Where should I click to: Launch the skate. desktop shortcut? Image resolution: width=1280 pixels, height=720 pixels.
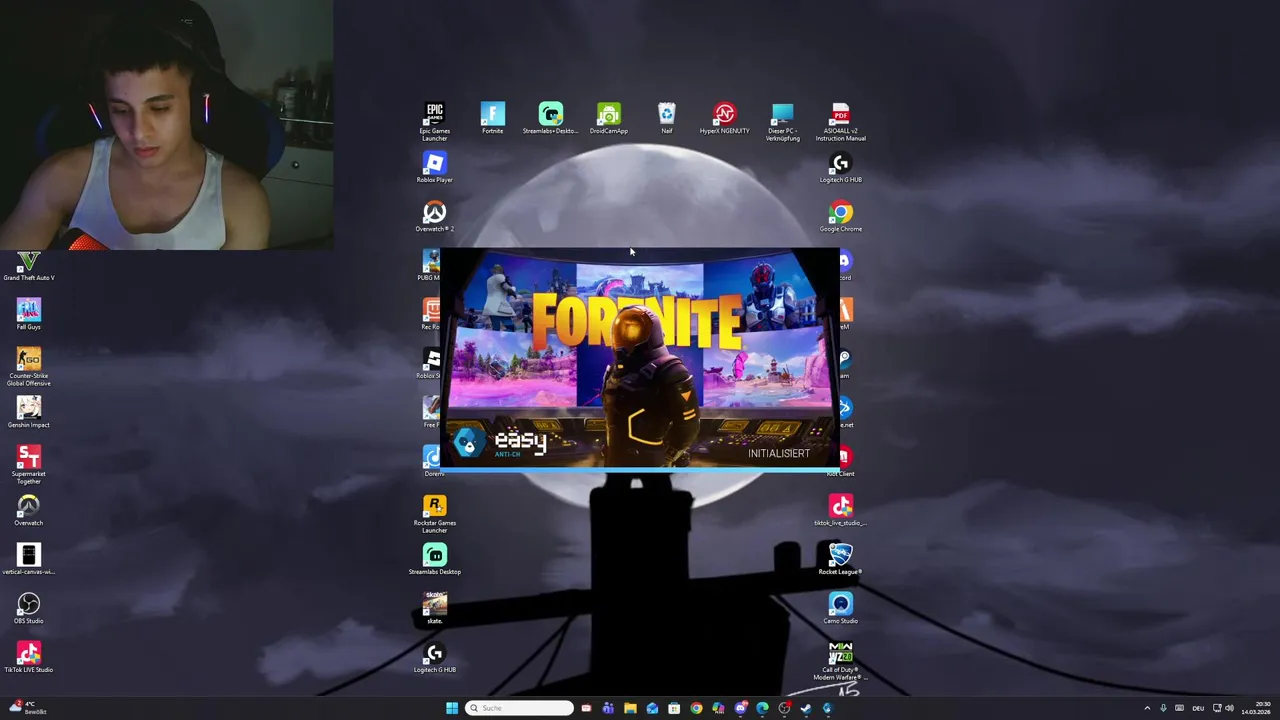coord(434,608)
